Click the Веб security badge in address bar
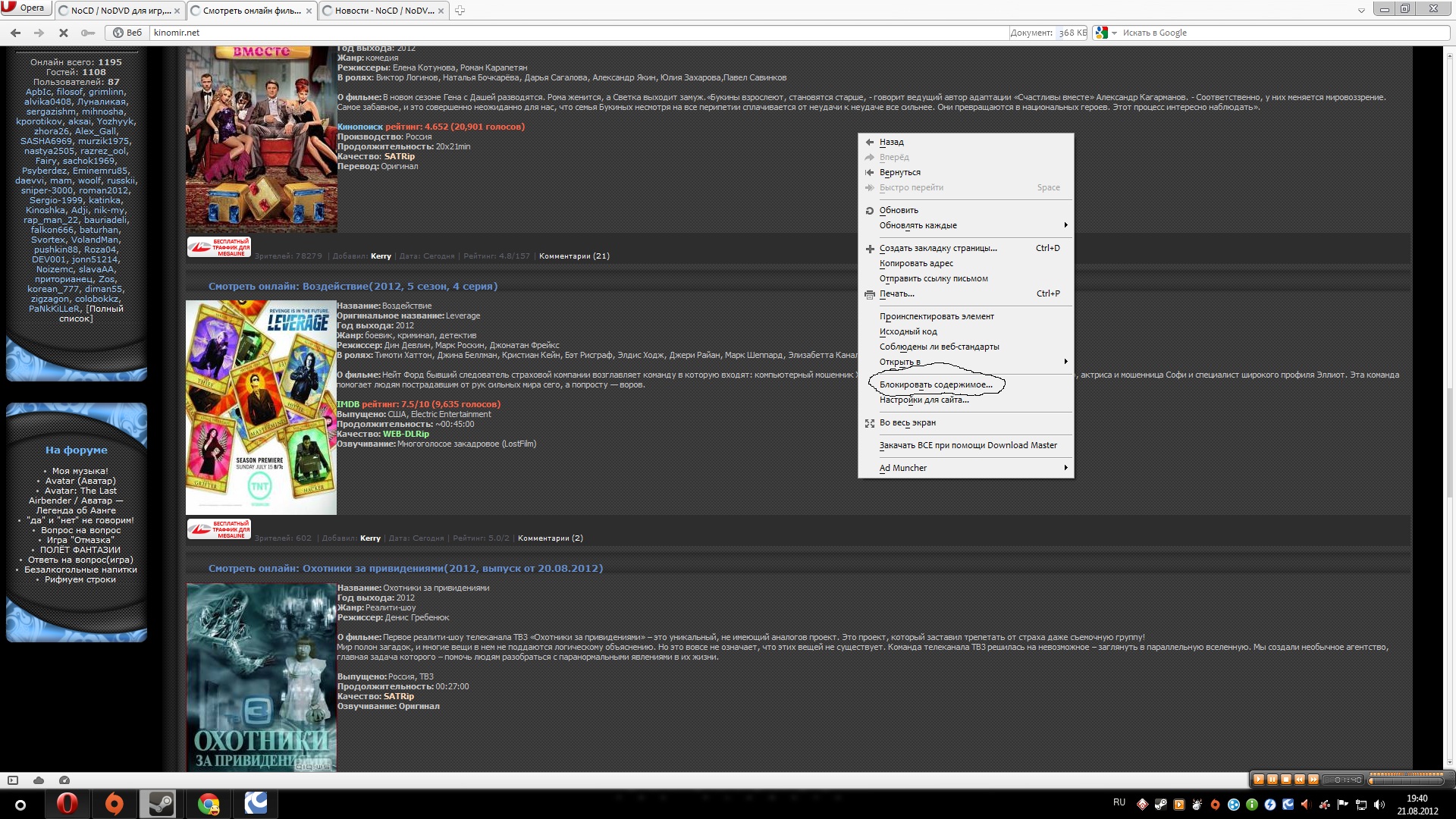 [127, 33]
